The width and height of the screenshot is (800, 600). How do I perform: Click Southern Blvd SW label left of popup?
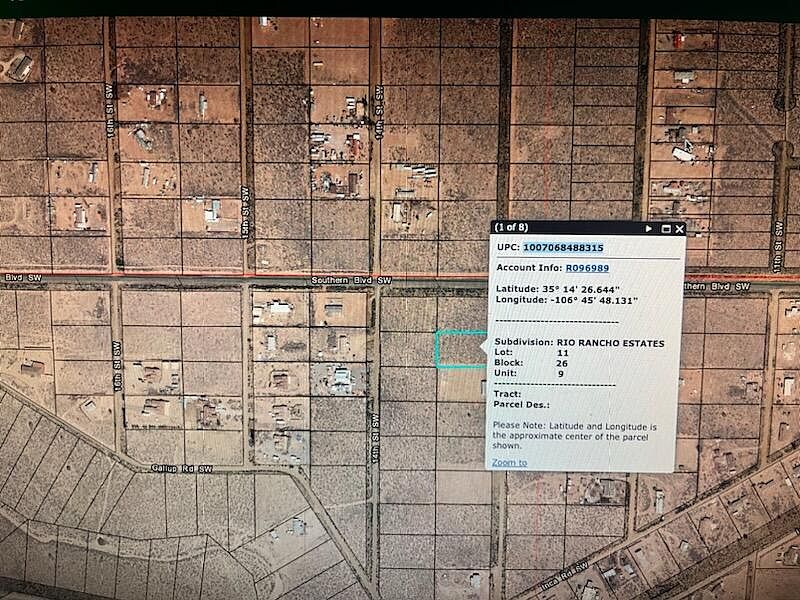point(349,282)
